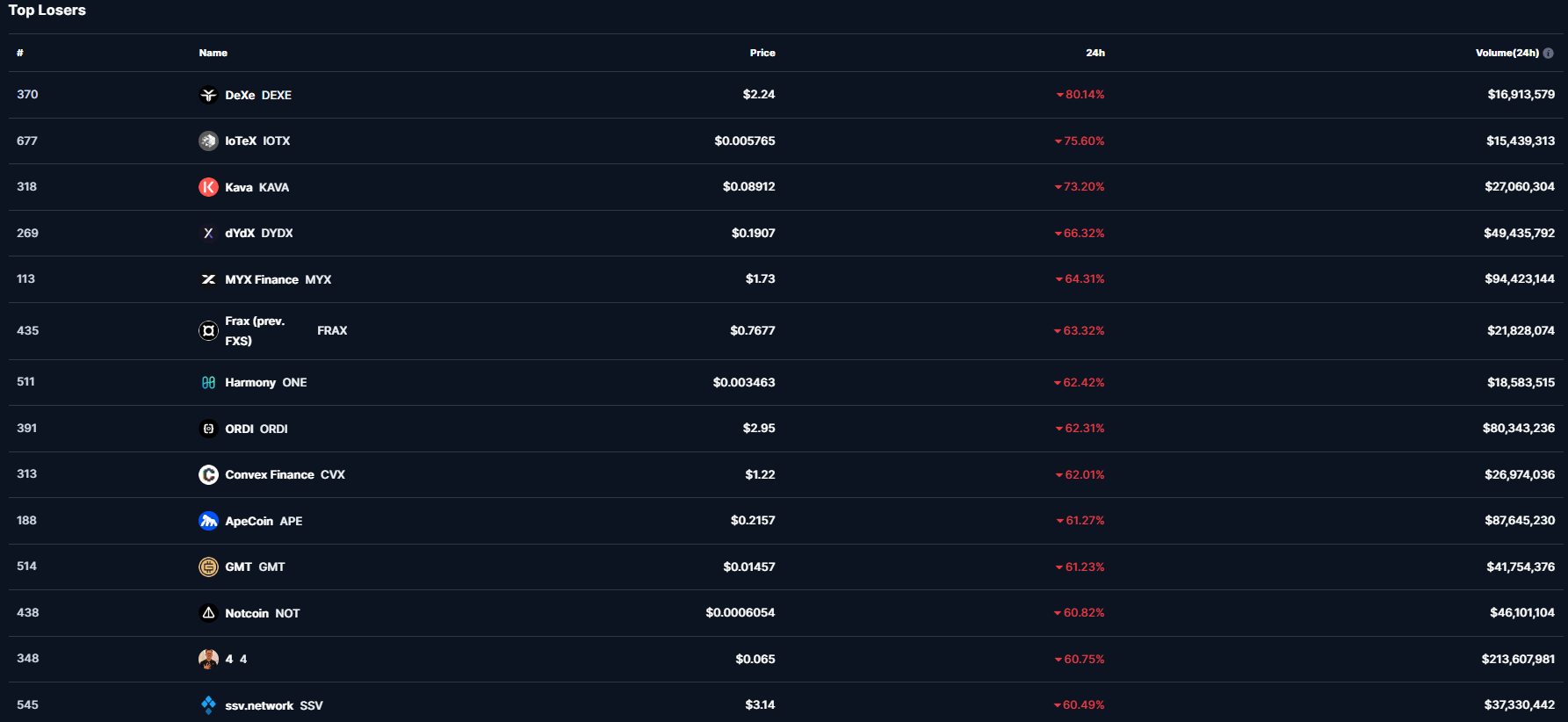Click the Frax coin logo icon
Image resolution: width=1568 pixels, height=722 pixels.
[208, 330]
